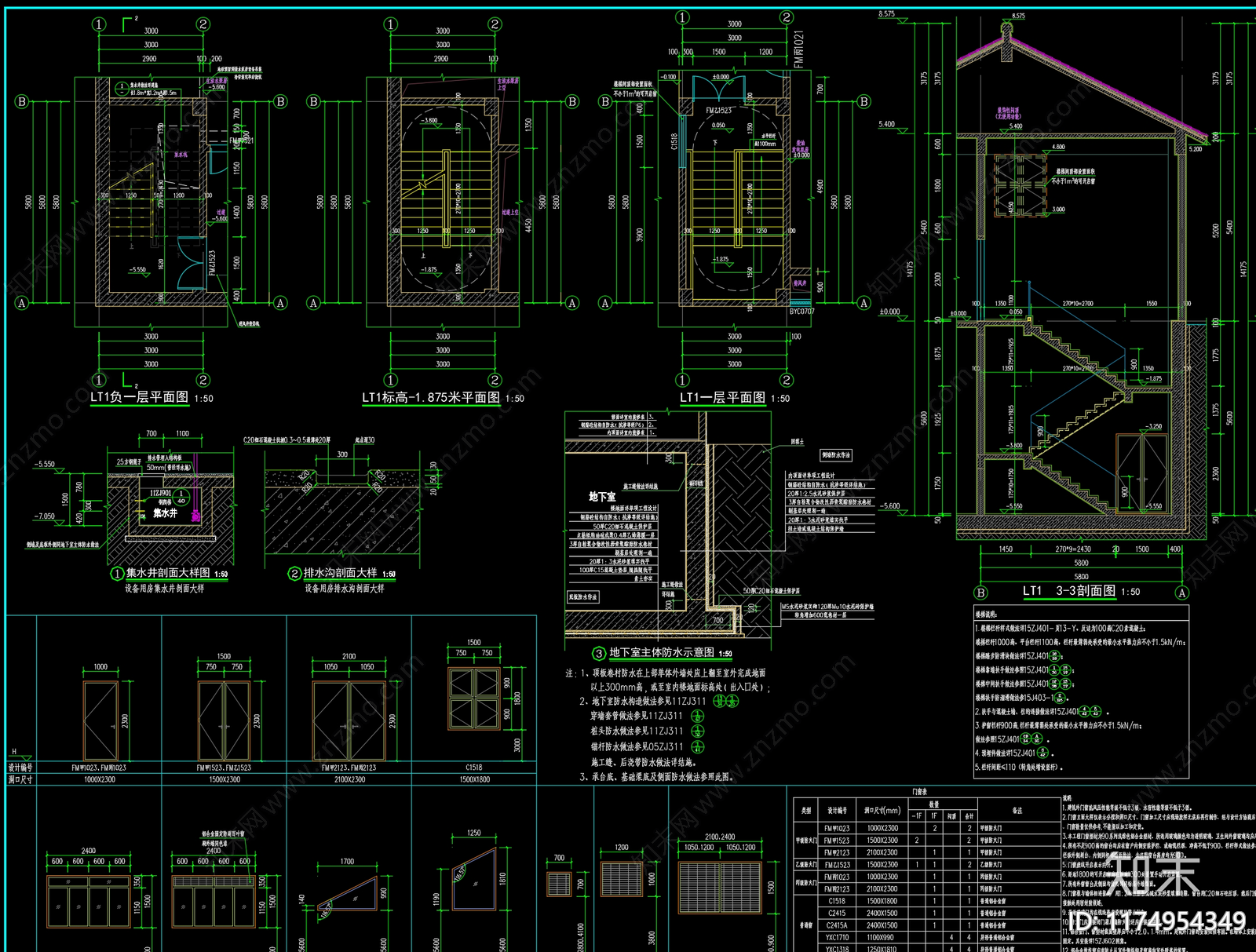The image size is (1256, 952).
Task: Select the vertical 'FM丙1021' label at top
Action: pos(798,49)
